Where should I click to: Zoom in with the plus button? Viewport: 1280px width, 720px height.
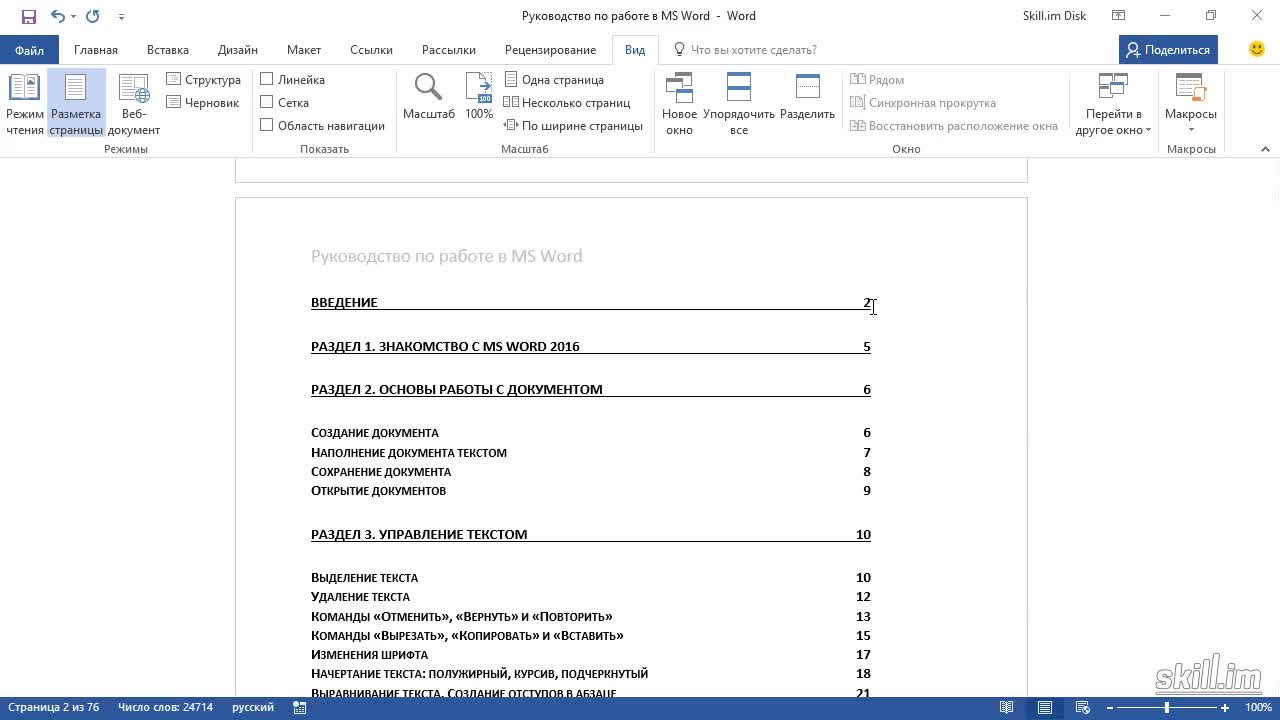1225,708
